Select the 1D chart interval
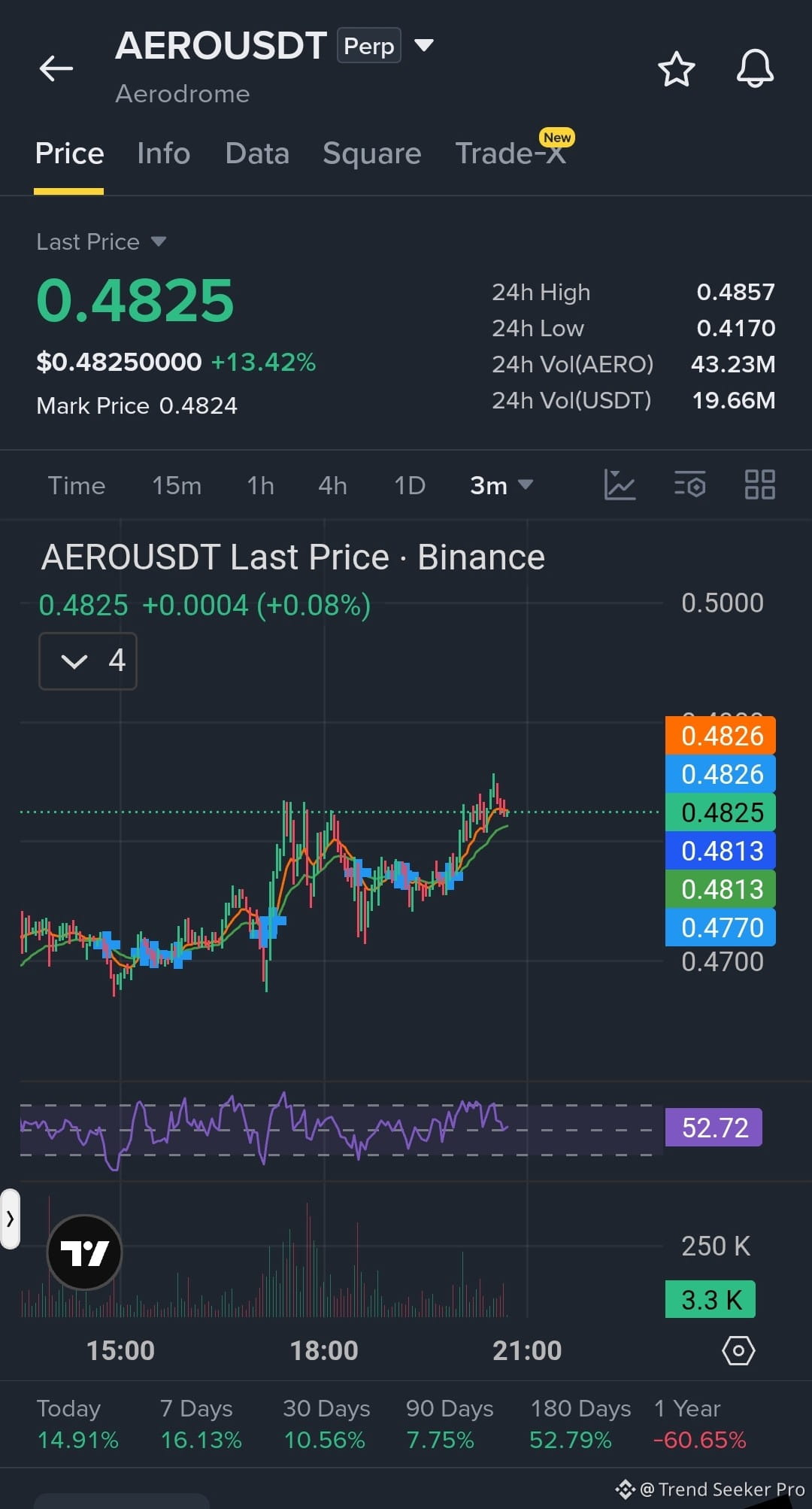This screenshot has width=812, height=1509. click(x=410, y=485)
